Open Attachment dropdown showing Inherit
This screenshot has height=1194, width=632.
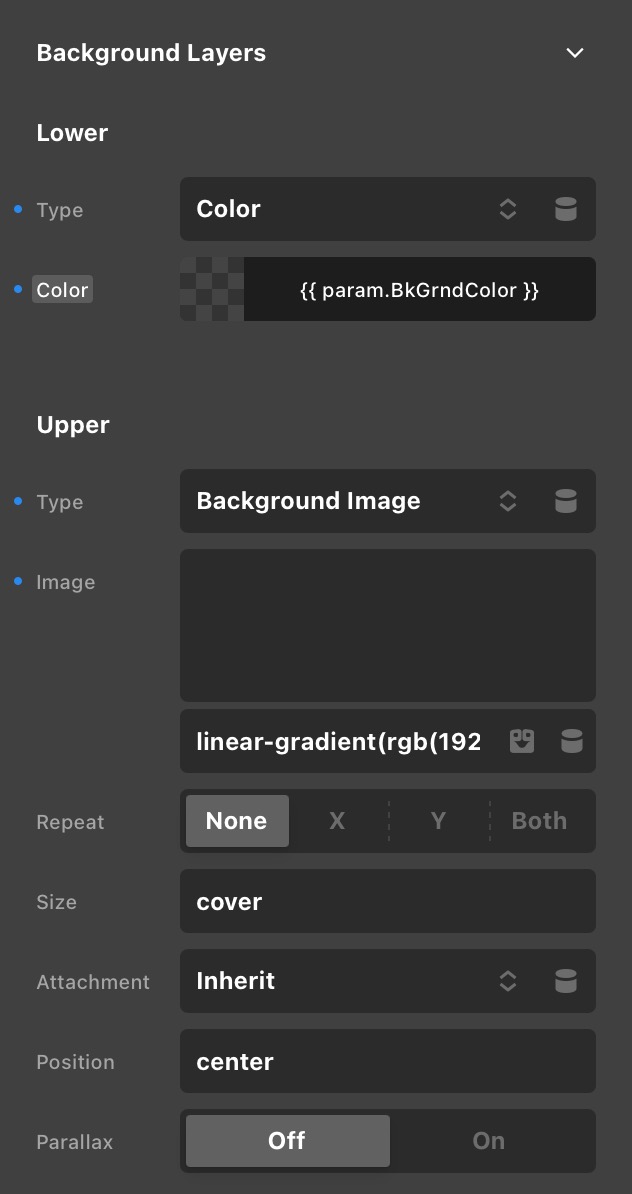tap(388, 981)
